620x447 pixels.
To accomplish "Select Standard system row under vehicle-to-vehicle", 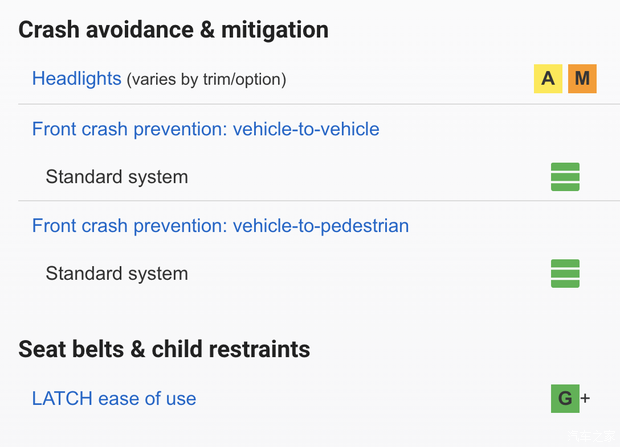I will coord(116,177).
